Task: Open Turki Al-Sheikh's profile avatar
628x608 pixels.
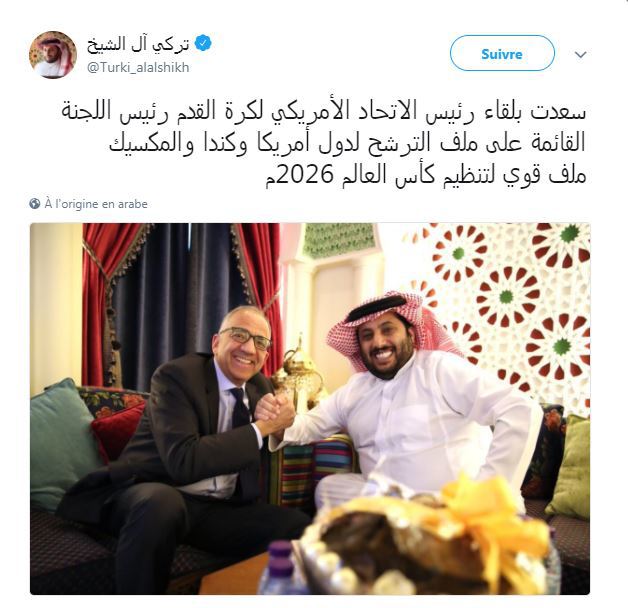Action: (x=53, y=54)
